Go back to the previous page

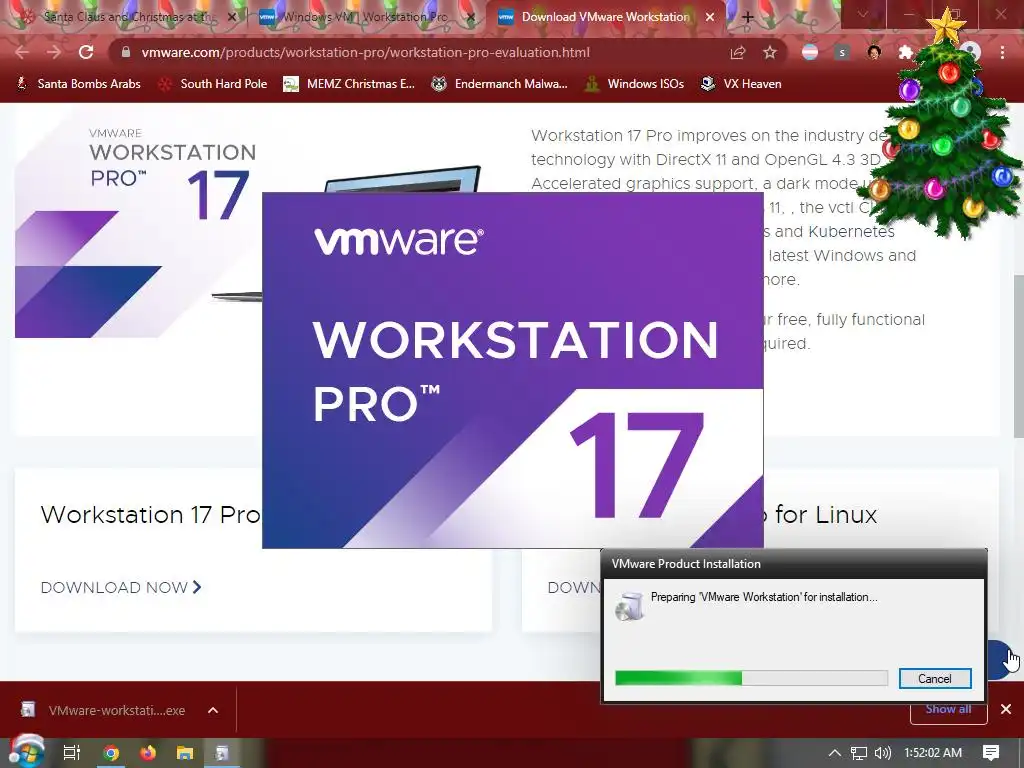click(22, 52)
